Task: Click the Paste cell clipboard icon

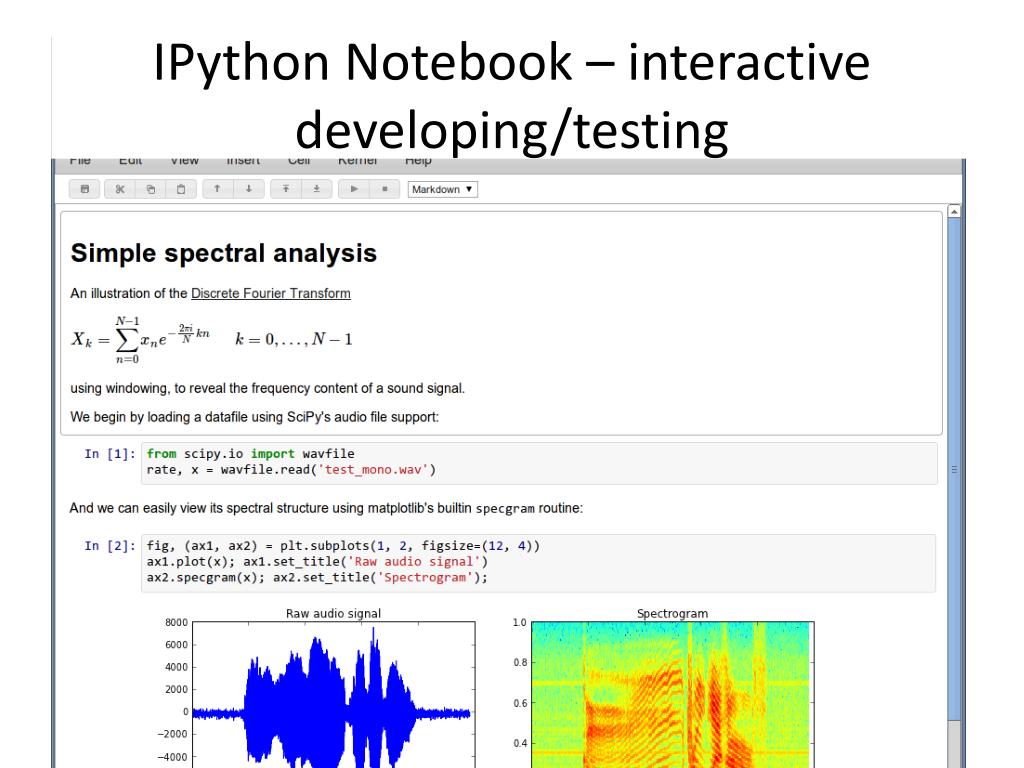Action: (x=181, y=189)
